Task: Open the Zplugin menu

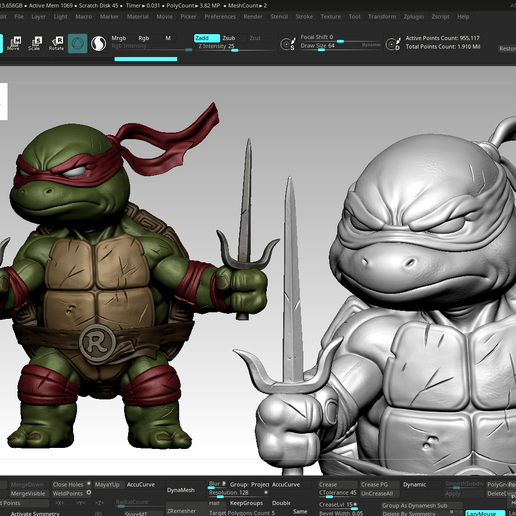Action: 414,16
